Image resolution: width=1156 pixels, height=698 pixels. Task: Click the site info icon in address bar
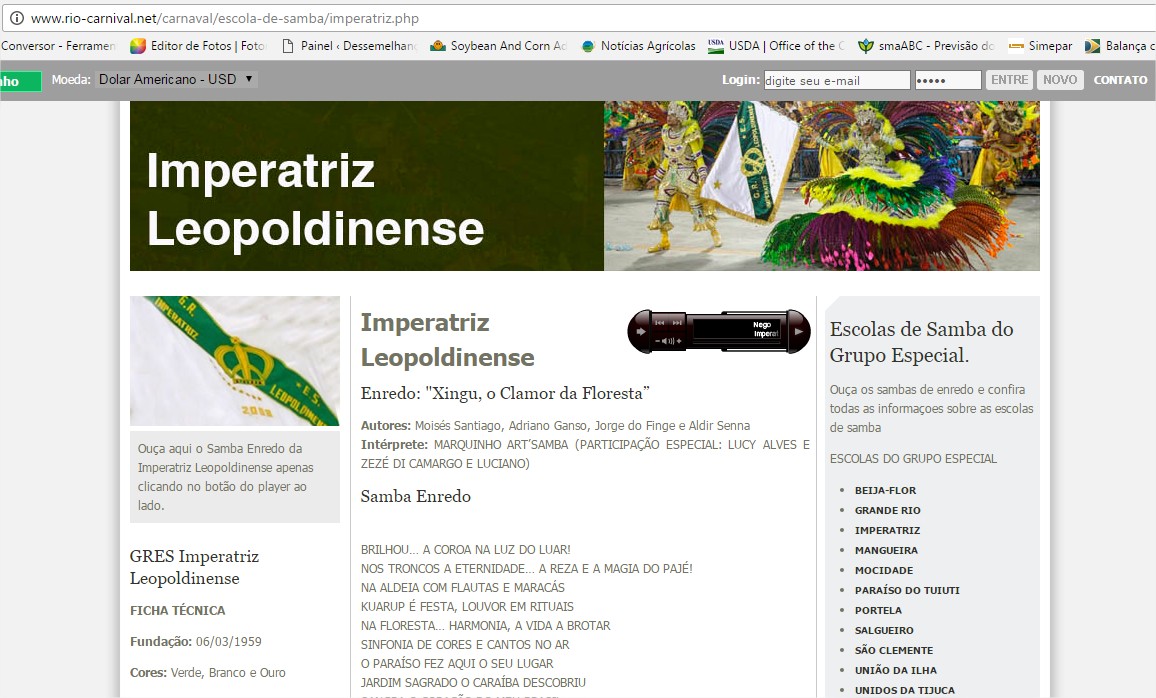(16, 18)
